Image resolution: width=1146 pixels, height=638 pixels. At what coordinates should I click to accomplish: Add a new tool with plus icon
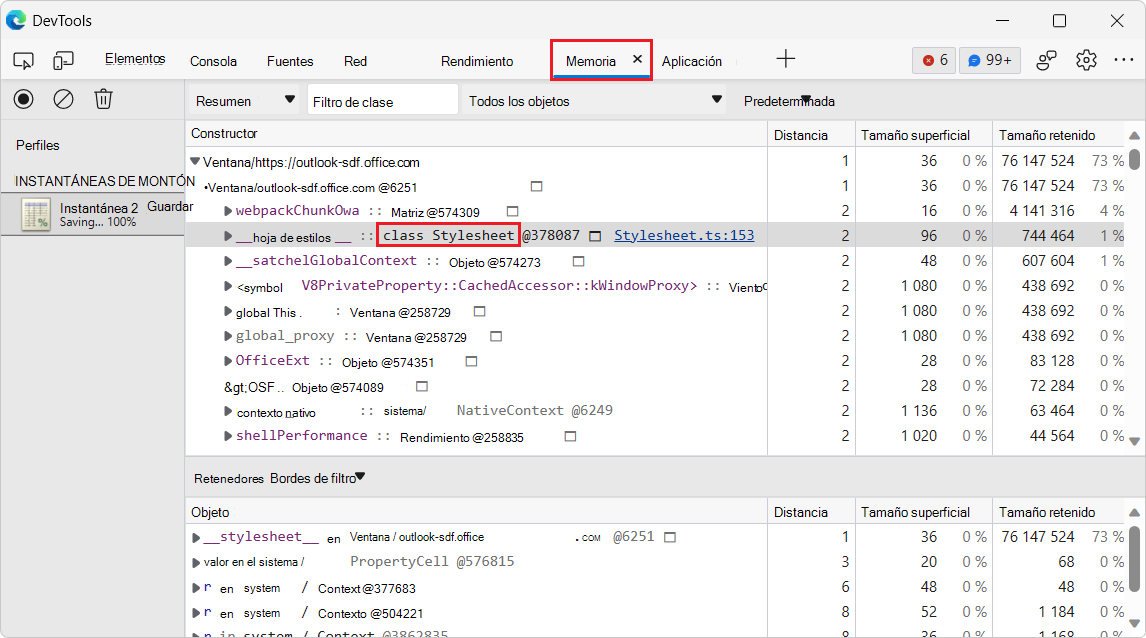786,58
